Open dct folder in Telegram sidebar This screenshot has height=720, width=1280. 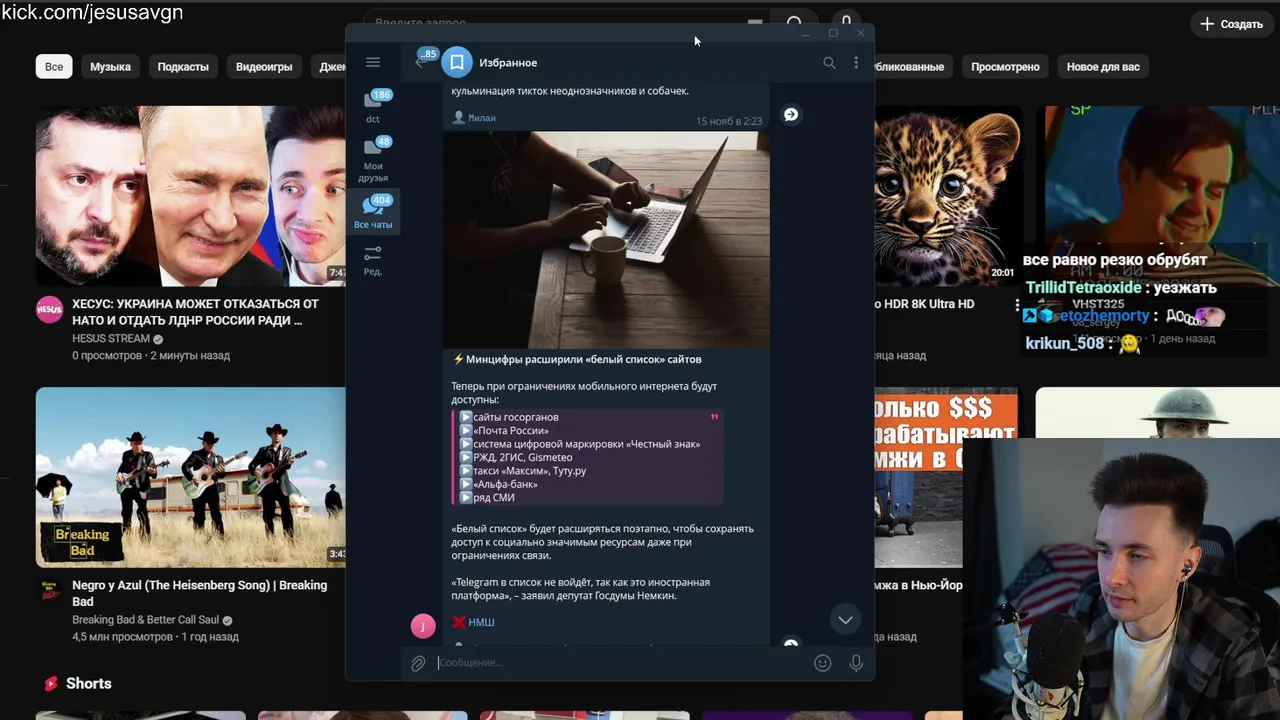click(373, 106)
